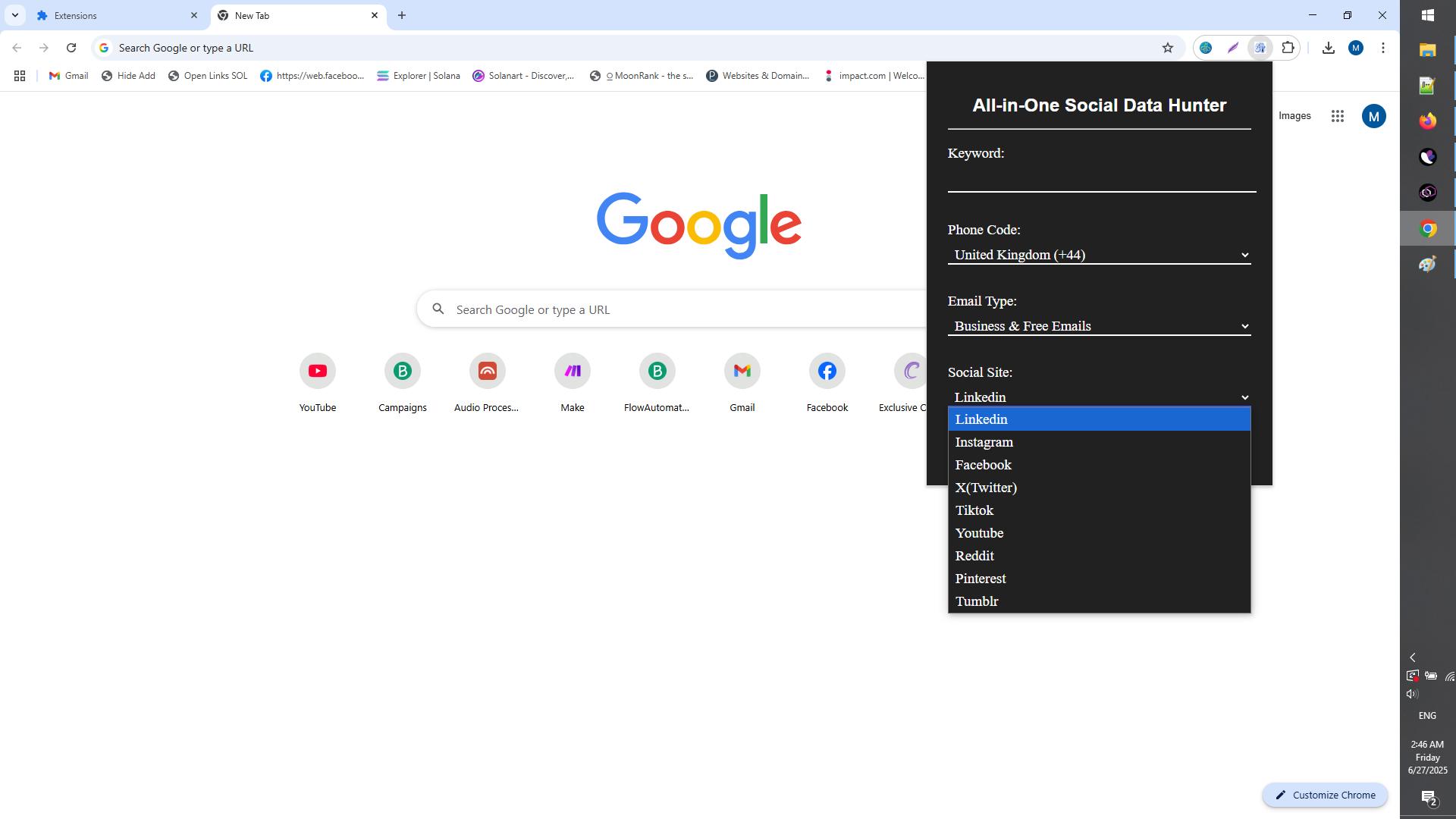Open Google apps grid icon

tap(1338, 116)
